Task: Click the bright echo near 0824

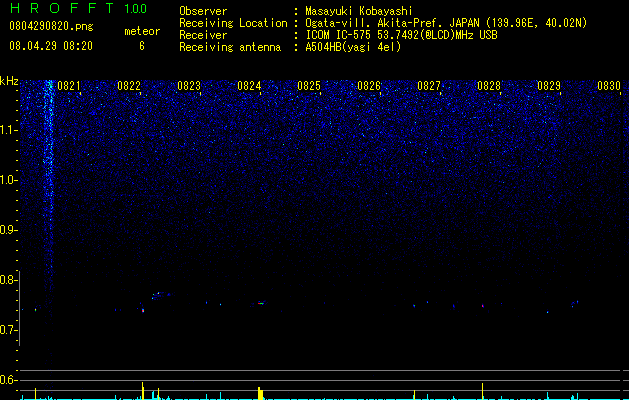Action: pos(261,303)
